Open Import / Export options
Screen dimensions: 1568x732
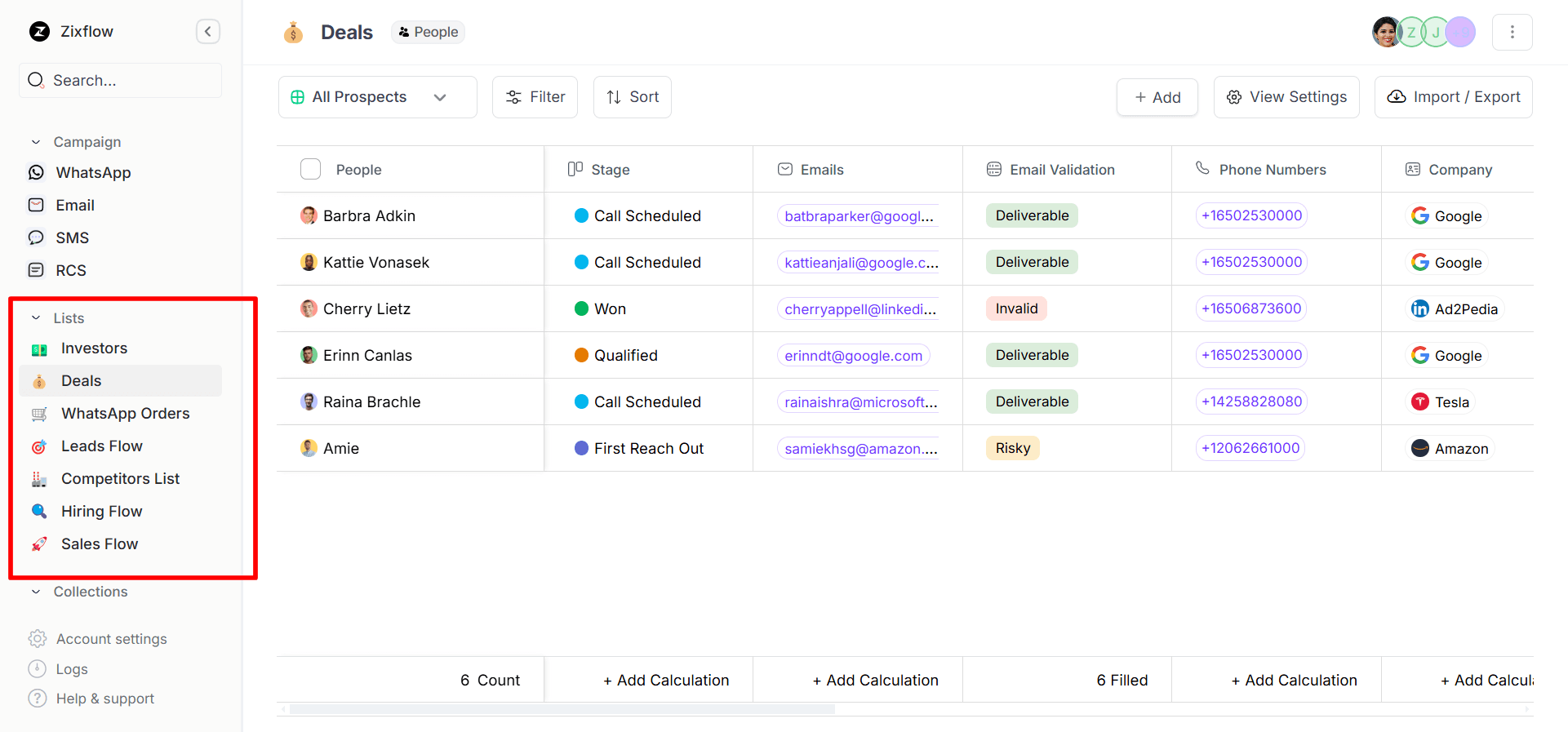pos(1453,97)
